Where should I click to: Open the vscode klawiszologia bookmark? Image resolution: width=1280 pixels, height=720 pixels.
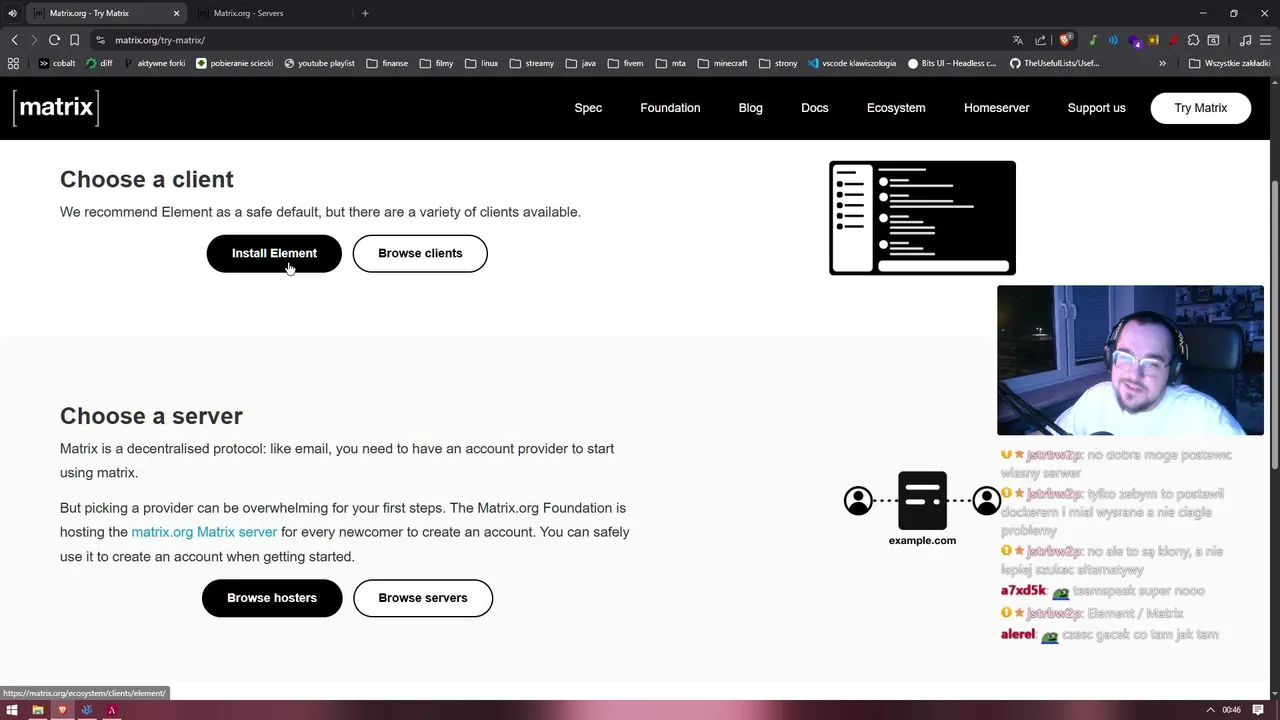click(x=852, y=63)
